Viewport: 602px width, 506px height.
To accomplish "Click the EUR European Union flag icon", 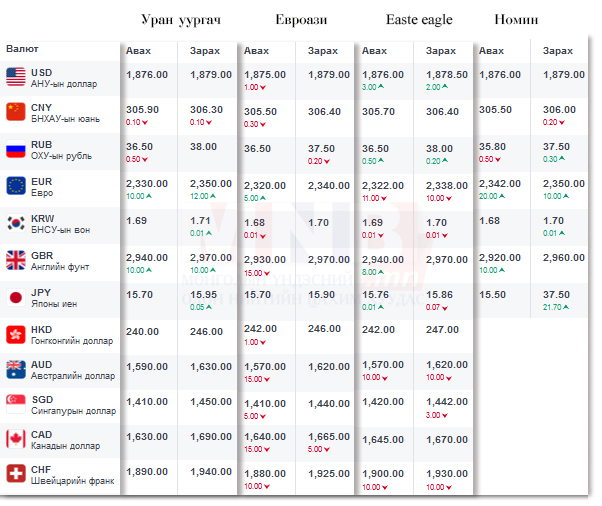I will click(15, 186).
